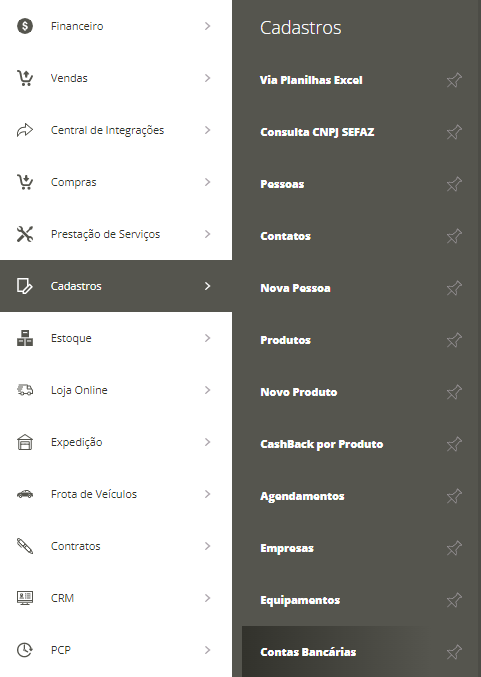The width and height of the screenshot is (481, 677).
Task: Expand the Compras submenu chevron
Action: coord(207,182)
